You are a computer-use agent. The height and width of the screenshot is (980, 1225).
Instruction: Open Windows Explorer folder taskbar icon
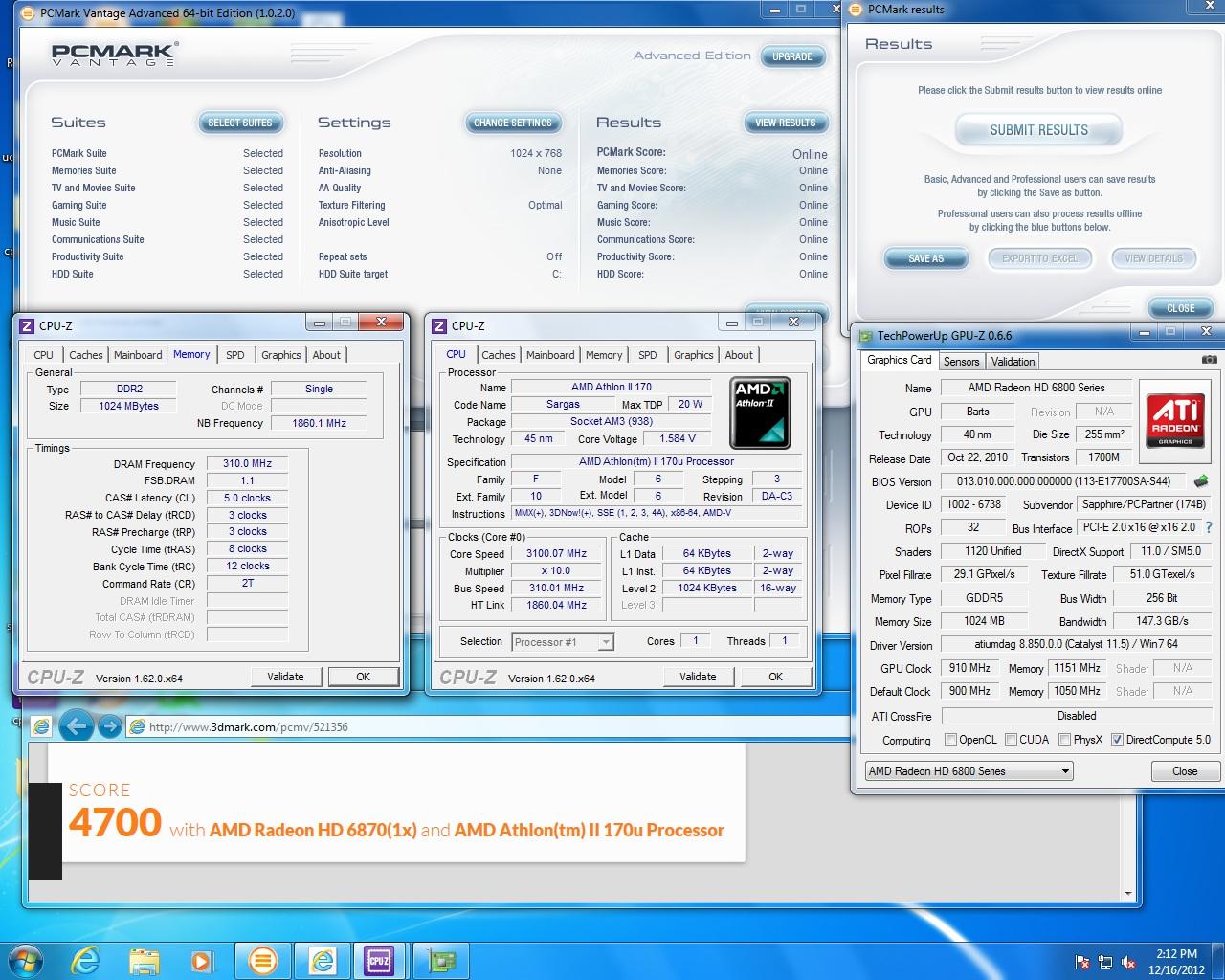point(144,960)
